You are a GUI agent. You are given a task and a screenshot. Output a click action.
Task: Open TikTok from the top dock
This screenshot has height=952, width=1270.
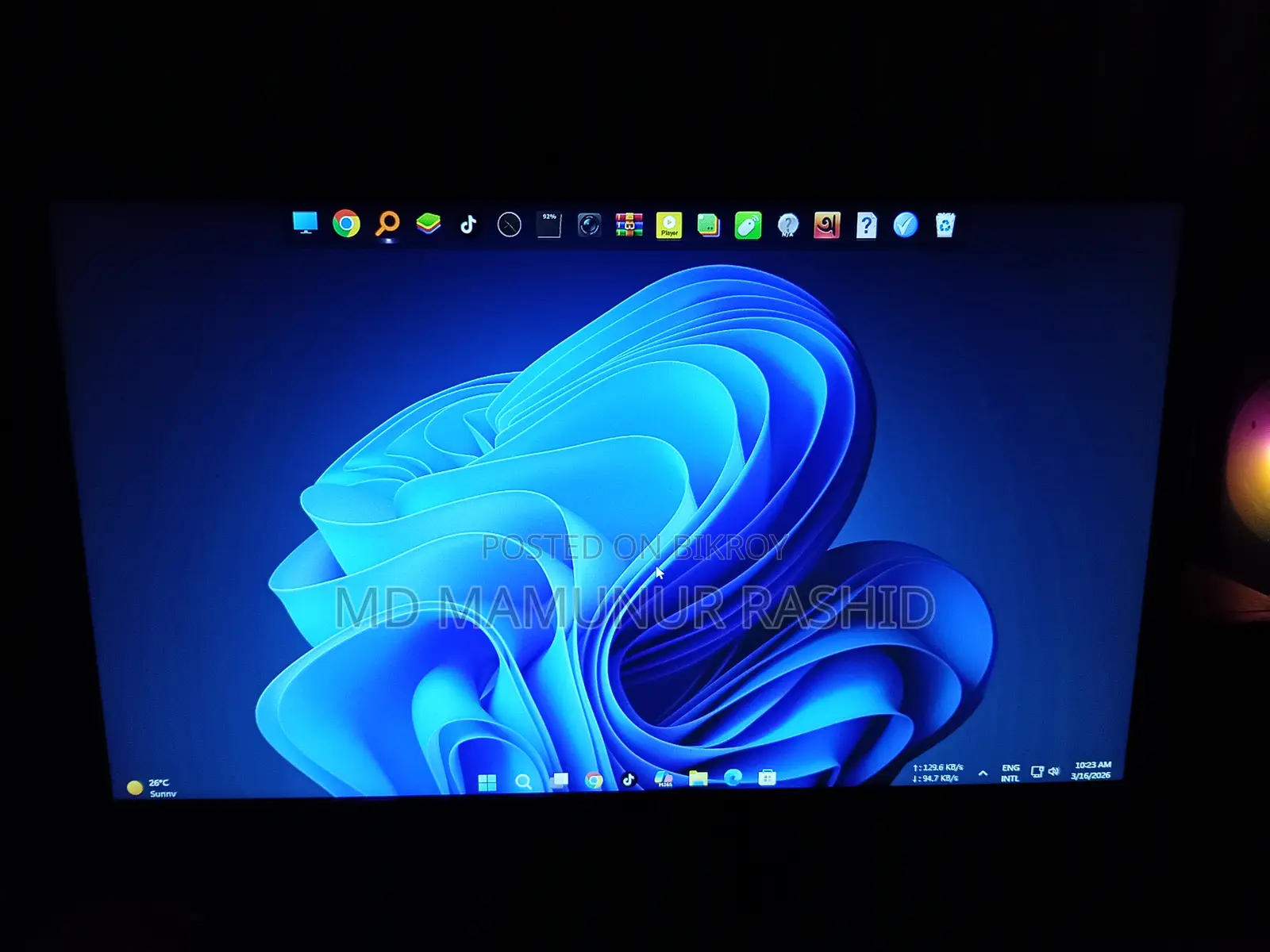pos(468,225)
